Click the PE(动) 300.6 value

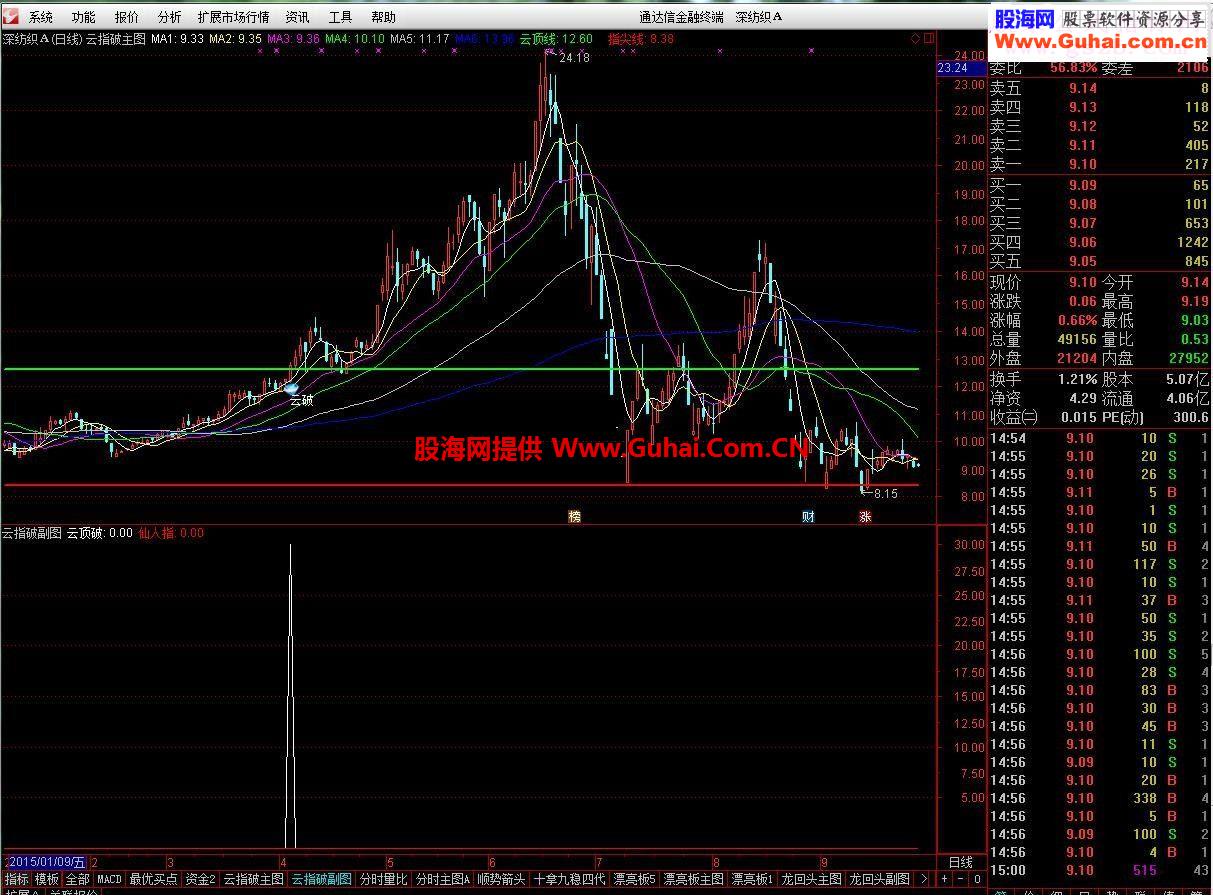coord(1190,416)
